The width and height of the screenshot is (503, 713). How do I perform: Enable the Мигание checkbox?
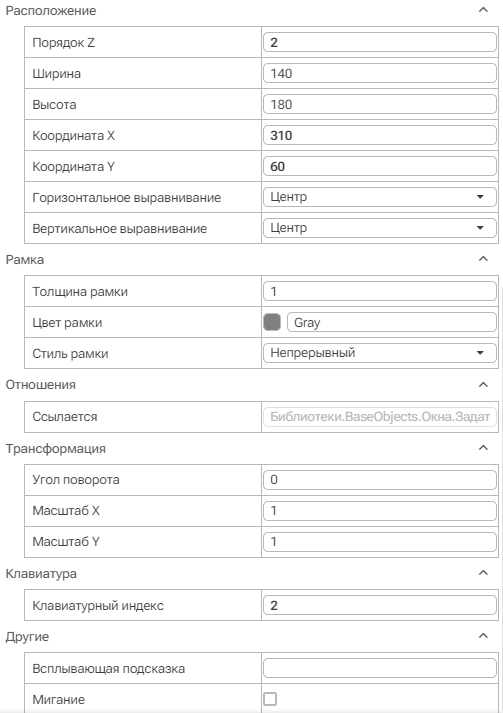270,699
